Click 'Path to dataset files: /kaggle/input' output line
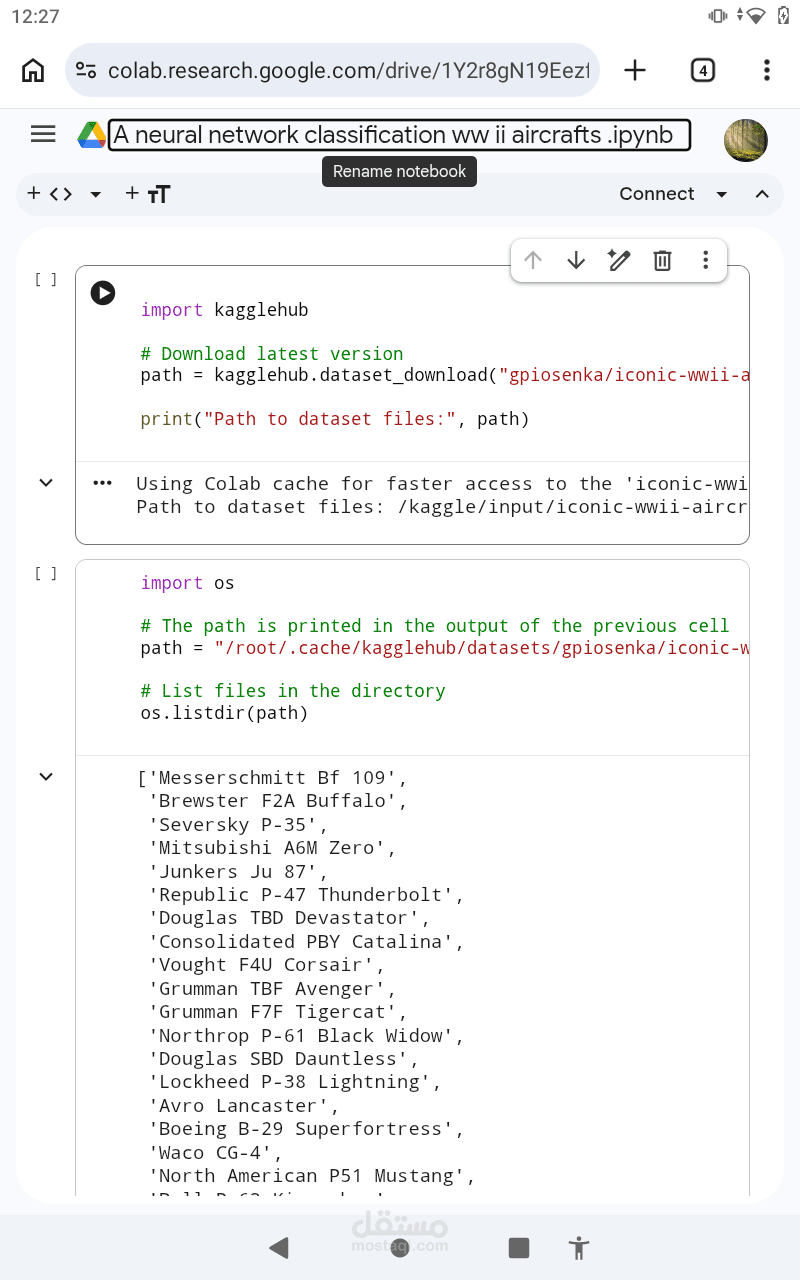The height and width of the screenshot is (1280, 800). point(442,507)
